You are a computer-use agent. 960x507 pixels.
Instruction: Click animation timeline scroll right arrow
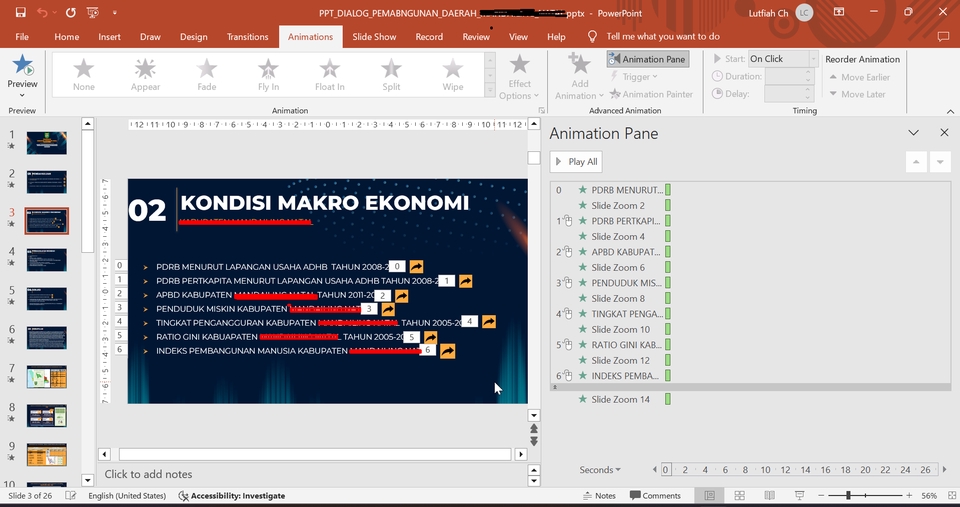(944, 470)
